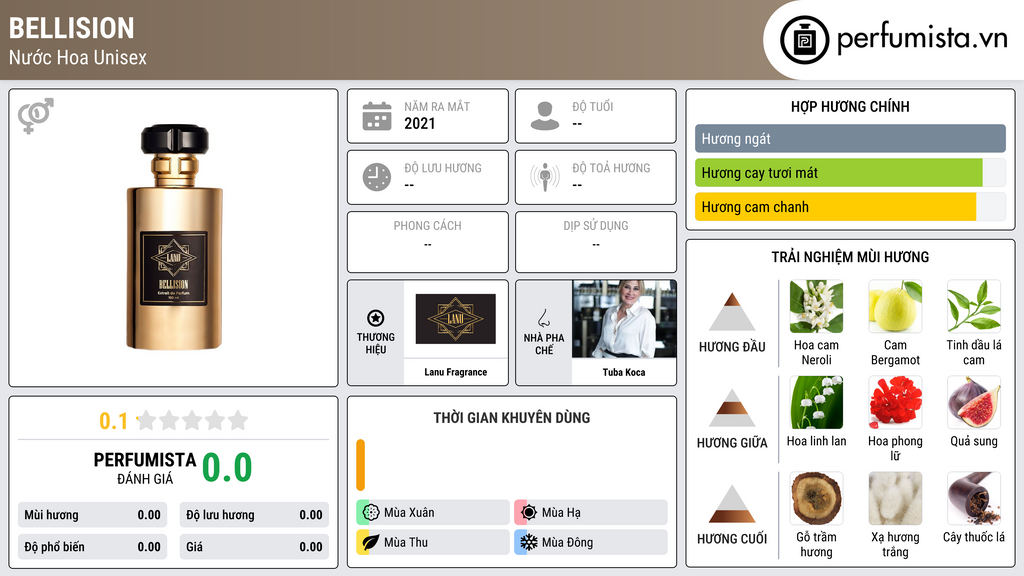Select the Mùa Đông season label
This screenshot has height=576, width=1024.
pyautogui.click(x=568, y=543)
